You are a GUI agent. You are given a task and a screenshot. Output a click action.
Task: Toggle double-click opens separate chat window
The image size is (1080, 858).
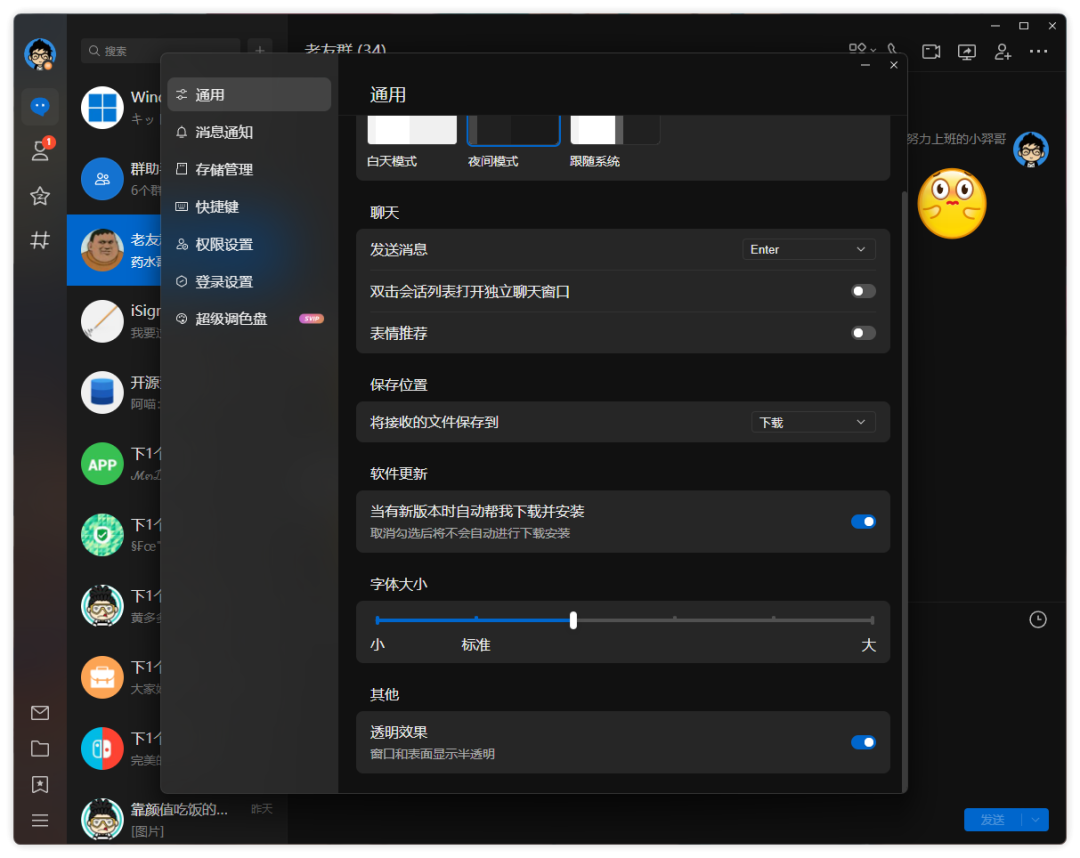pyautogui.click(x=863, y=291)
